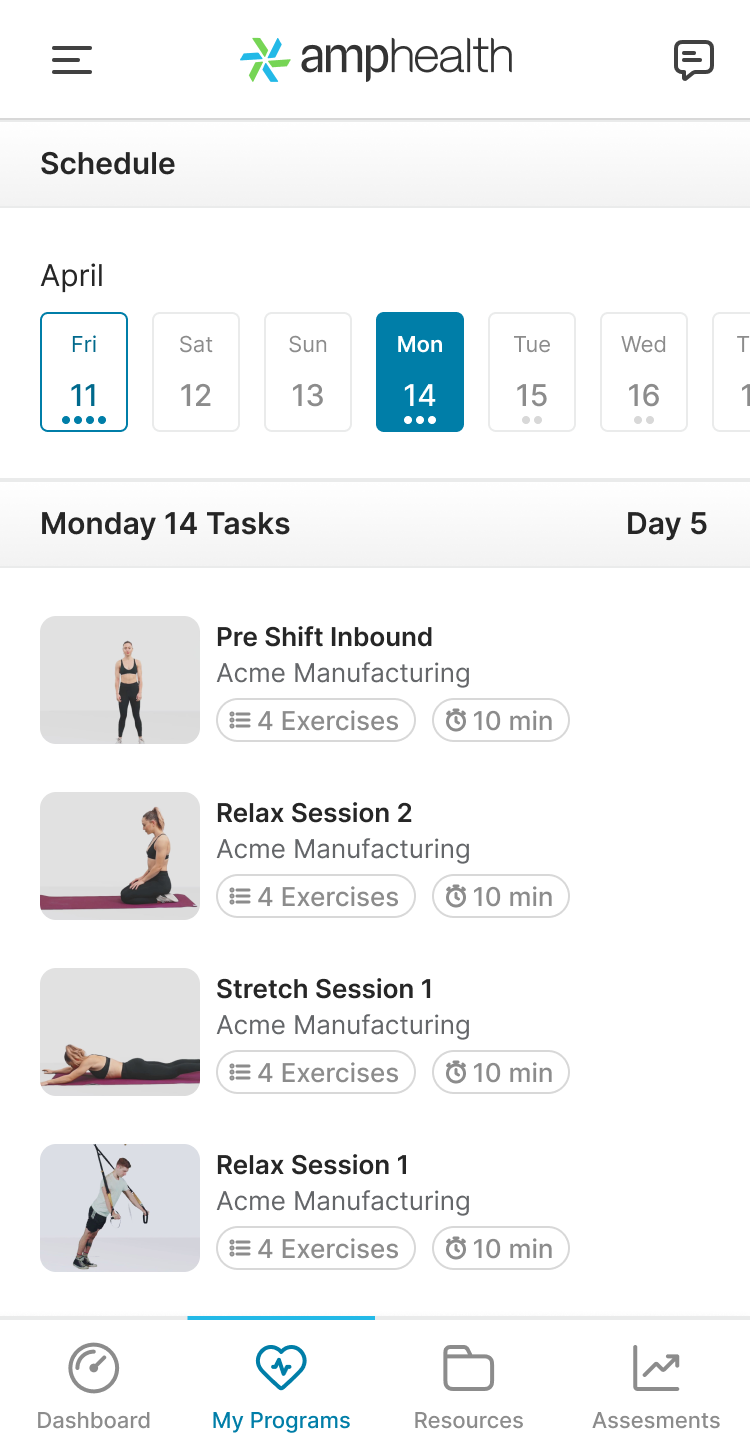Select Friday 11 in the calendar
This screenshot has width=750, height=1452.
pyautogui.click(x=84, y=372)
